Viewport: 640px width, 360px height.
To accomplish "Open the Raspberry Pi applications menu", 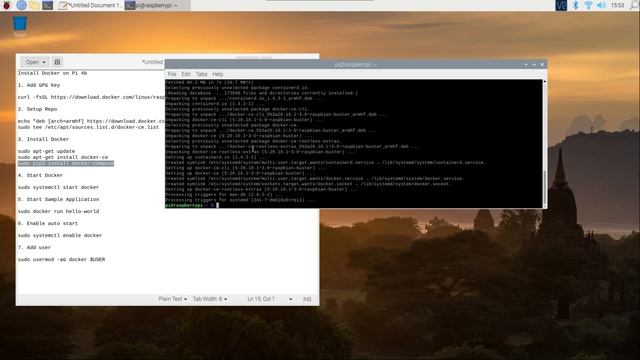I will (7, 5).
